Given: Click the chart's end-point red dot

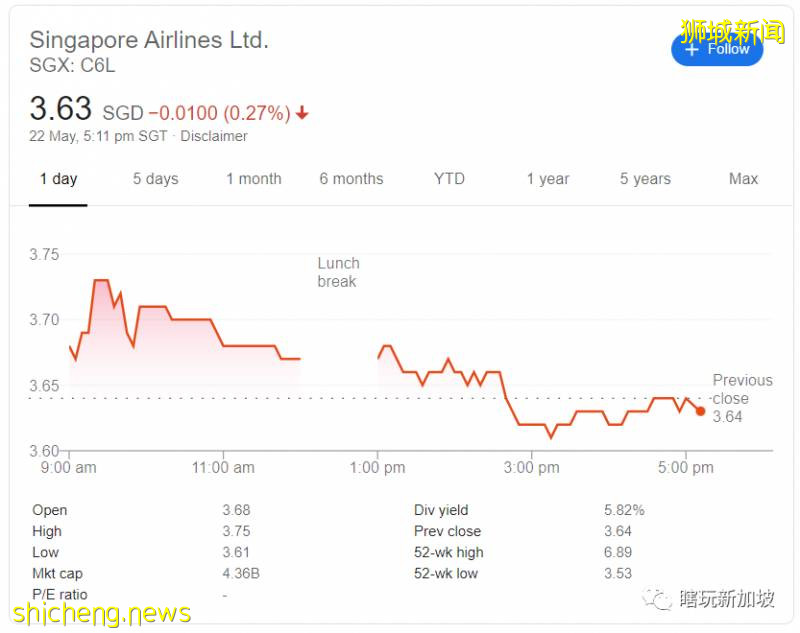Looking at the screenshot, I should click(700, 411).
